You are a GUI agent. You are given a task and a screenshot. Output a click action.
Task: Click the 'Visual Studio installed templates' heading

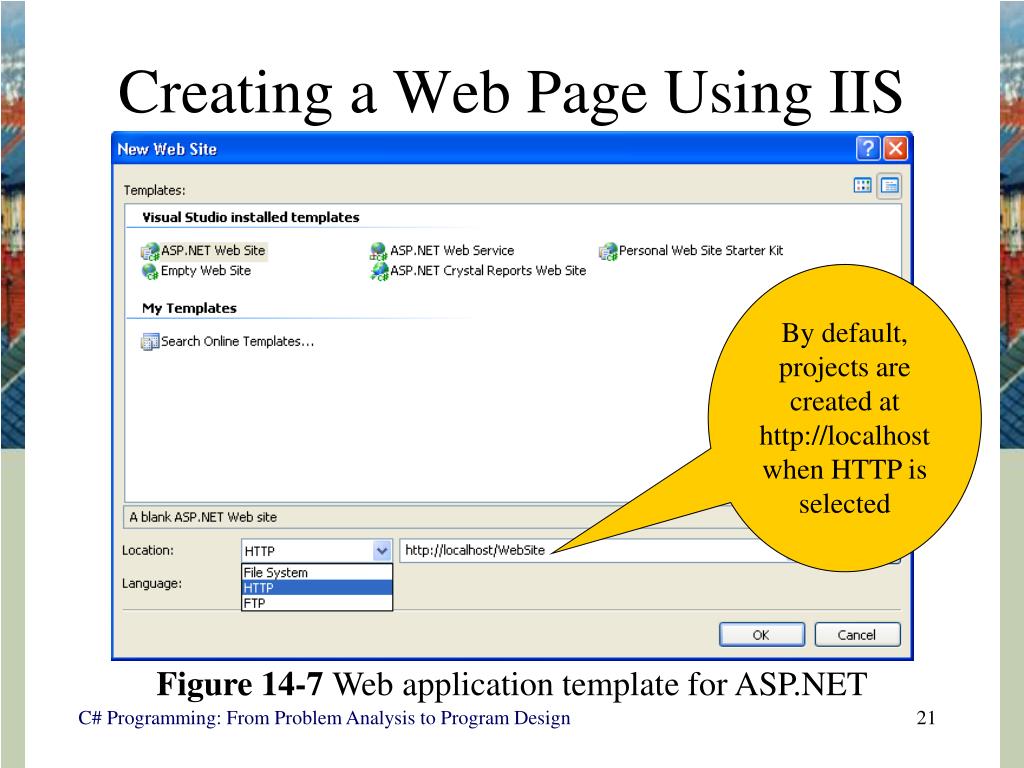click(x=251, y=217)
